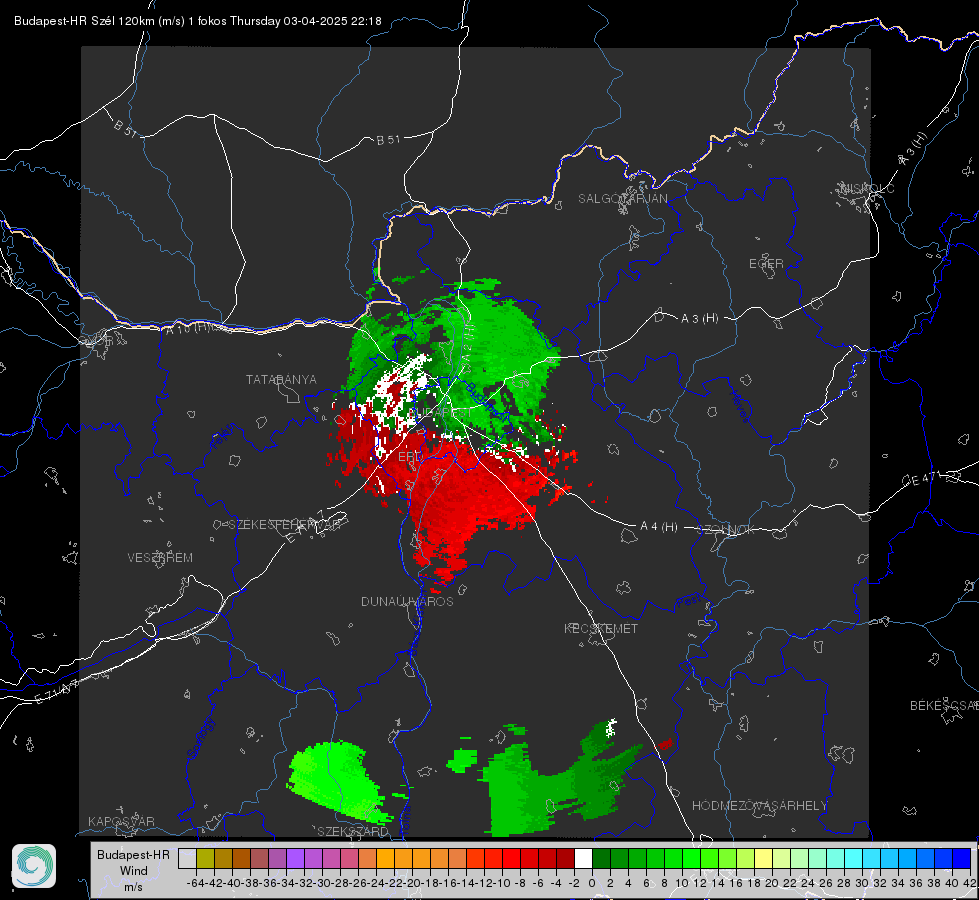Click the TATABÁNYA city label
The image size is (979, 900).
(x=281, y=379)
